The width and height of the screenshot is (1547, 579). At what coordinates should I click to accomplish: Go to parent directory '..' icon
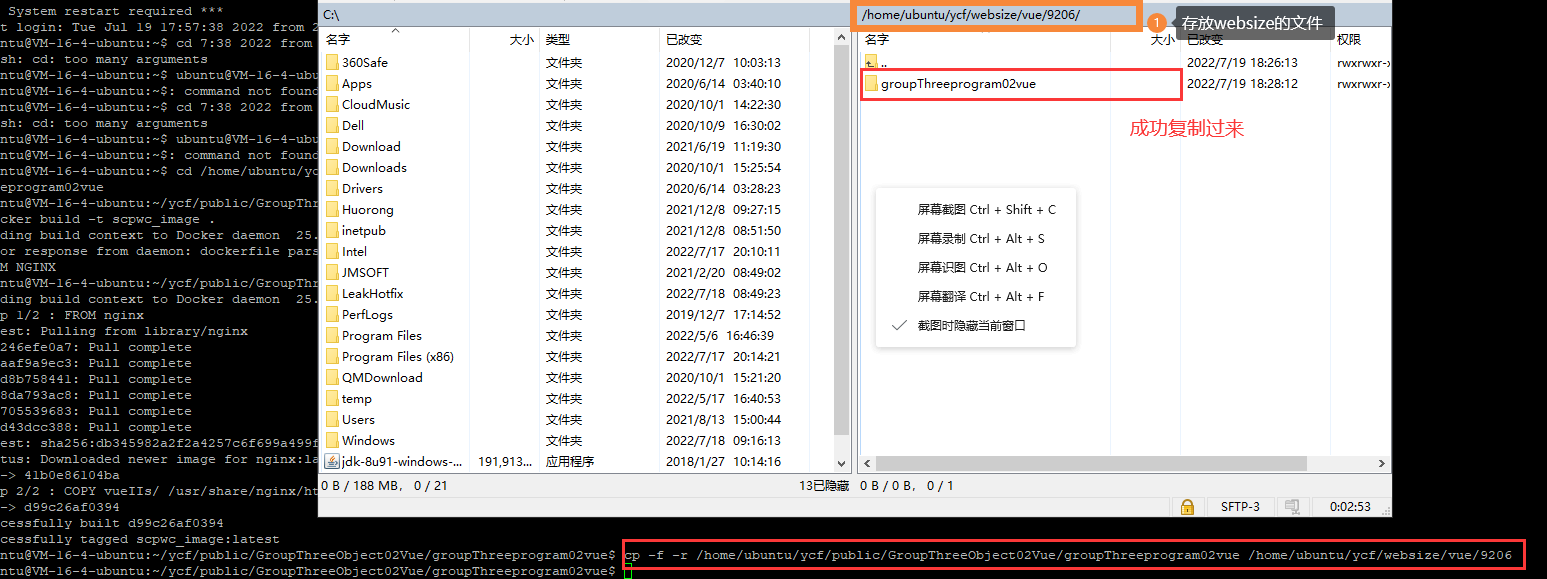(x=871, y=62)
